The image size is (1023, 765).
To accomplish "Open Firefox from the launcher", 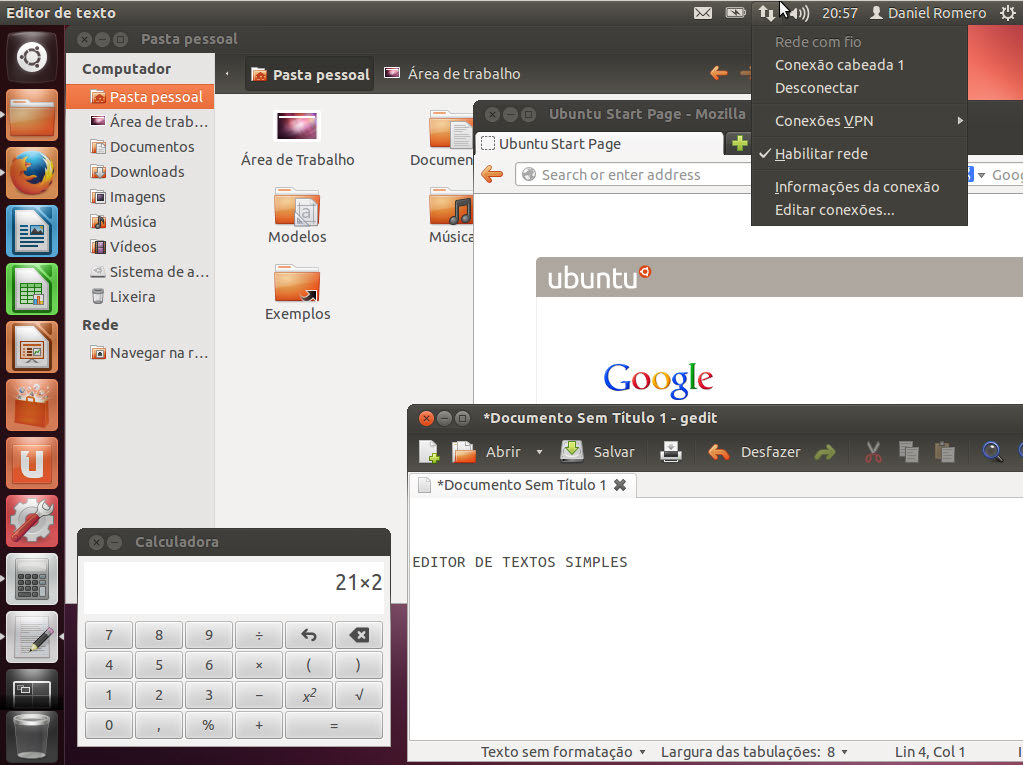I will point(32,174).
